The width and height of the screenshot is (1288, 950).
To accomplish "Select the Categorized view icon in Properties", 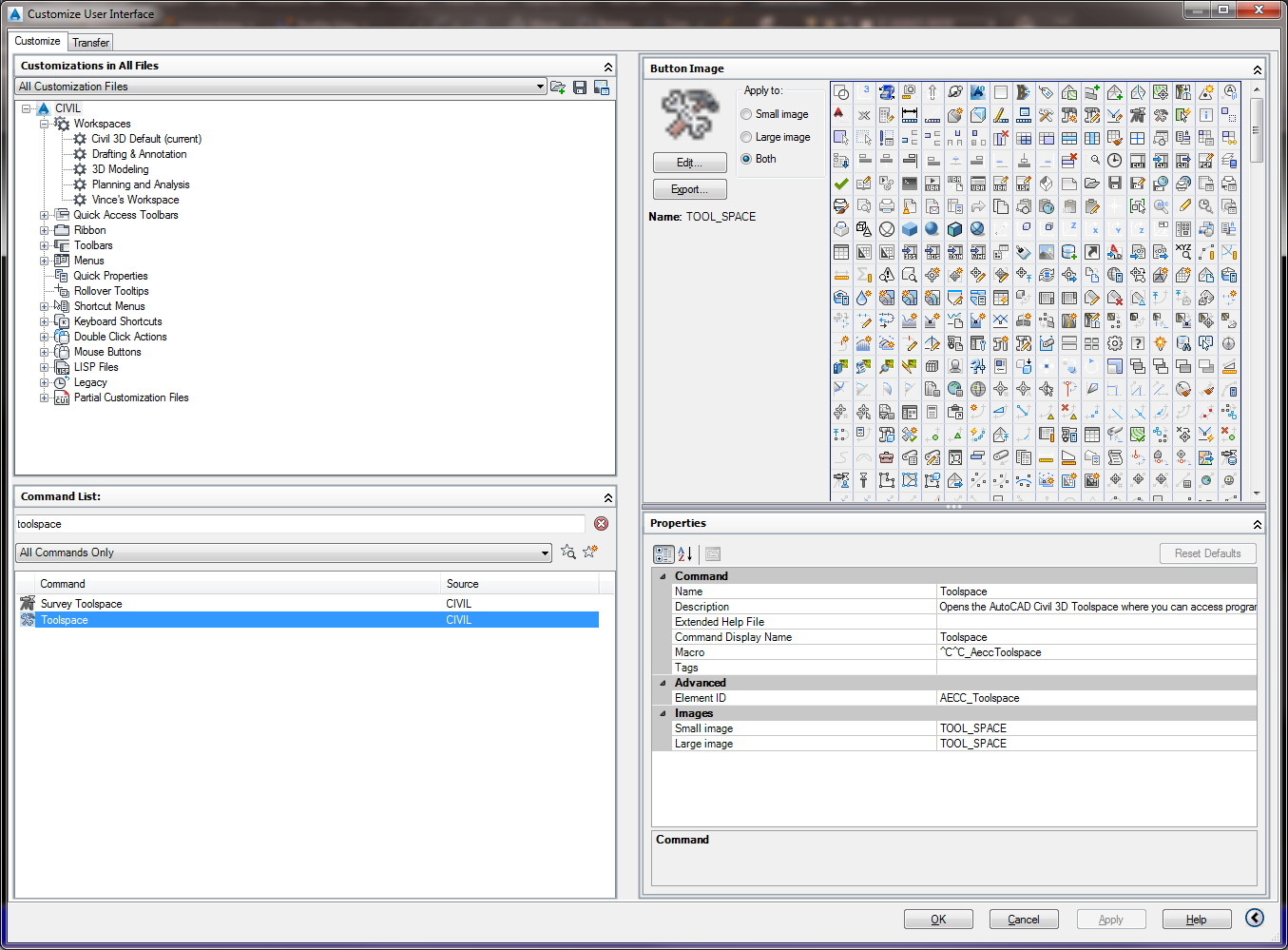I will point(663,553).
